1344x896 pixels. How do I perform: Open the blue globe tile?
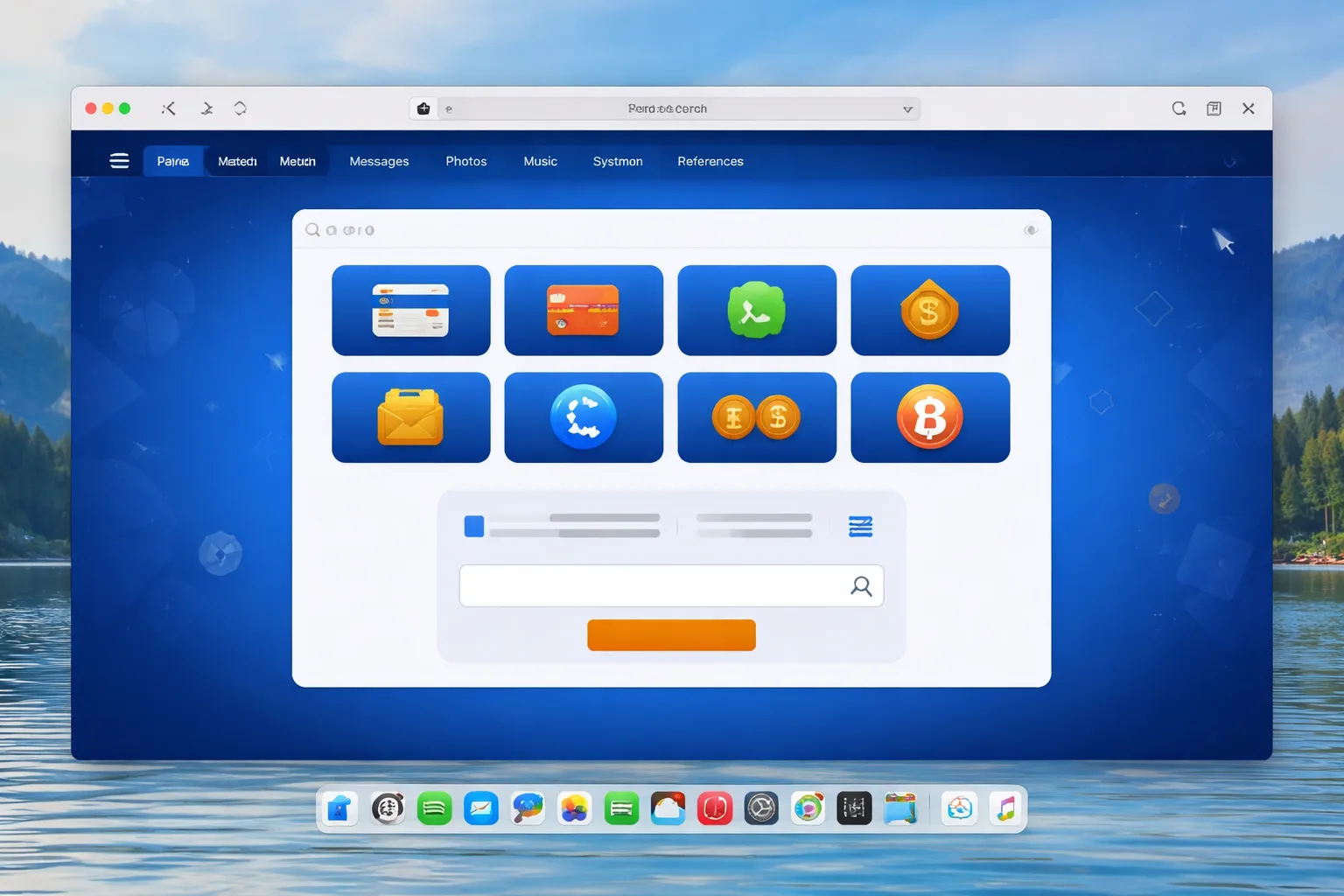[584, 417]
